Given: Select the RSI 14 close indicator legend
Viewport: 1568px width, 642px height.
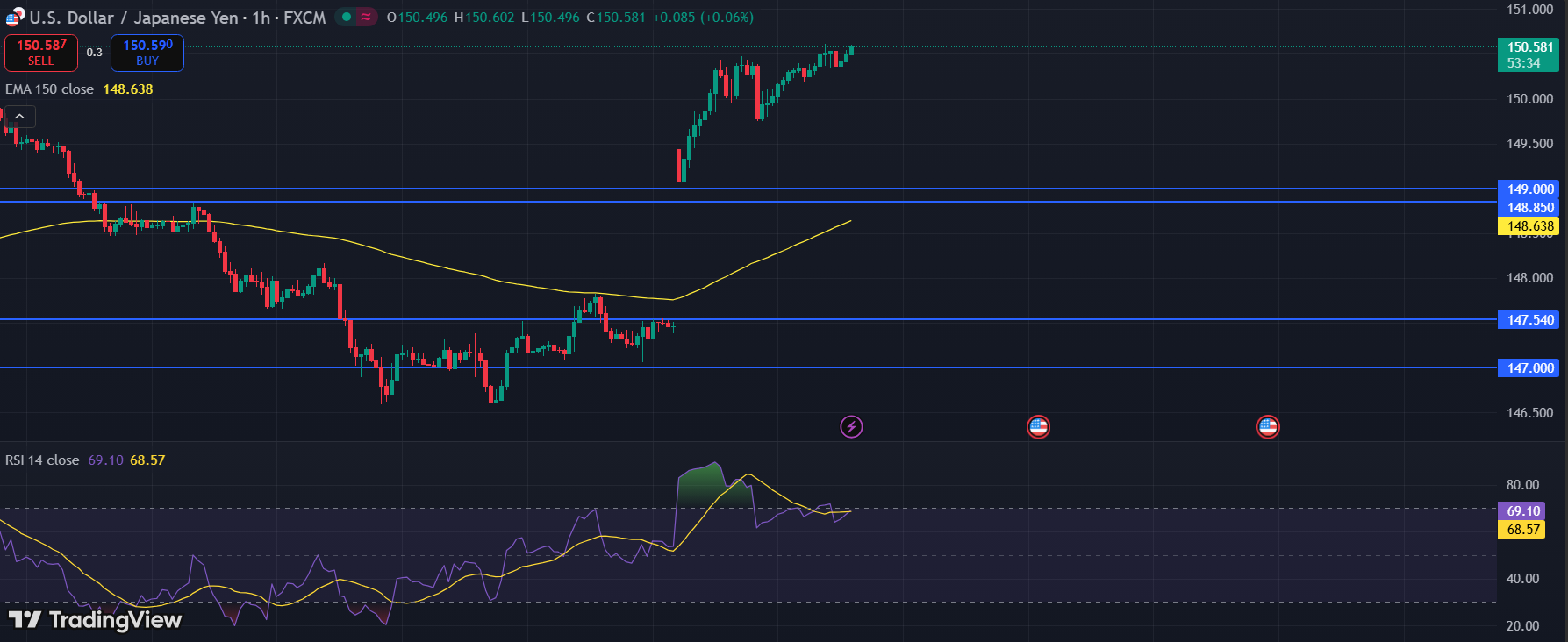Looking at the screenshot, I should click(x=42, y=460).
